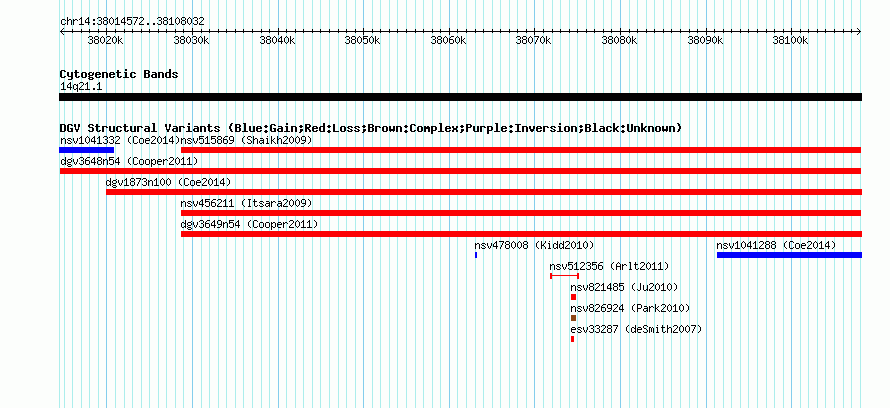Select the nsv1041288 blue gain bar

790,255
